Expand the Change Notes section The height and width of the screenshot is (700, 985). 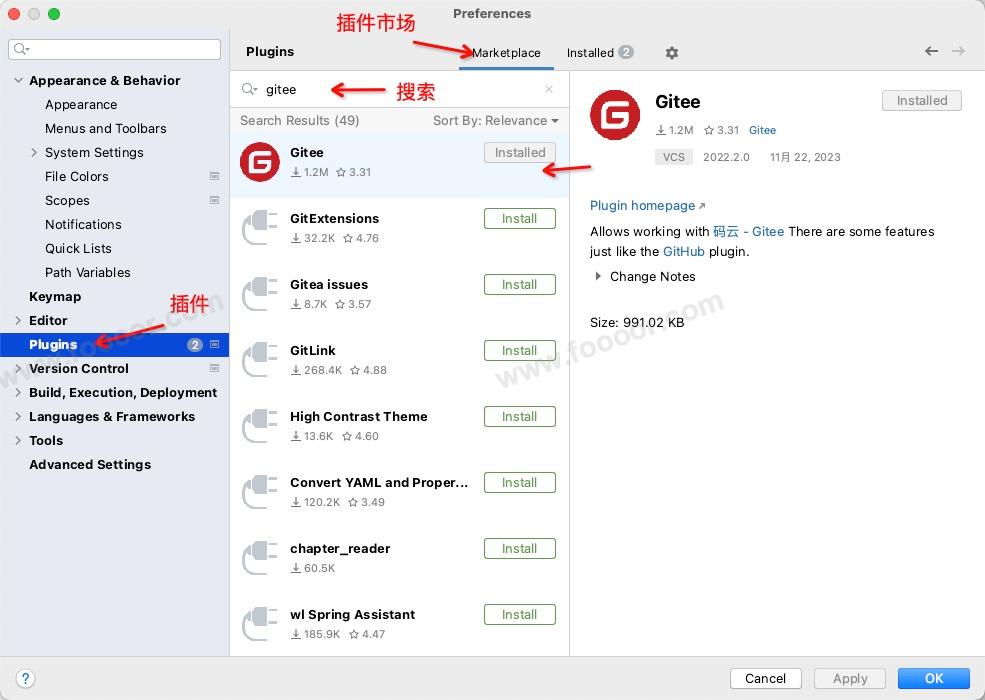[x=598, y=276]
